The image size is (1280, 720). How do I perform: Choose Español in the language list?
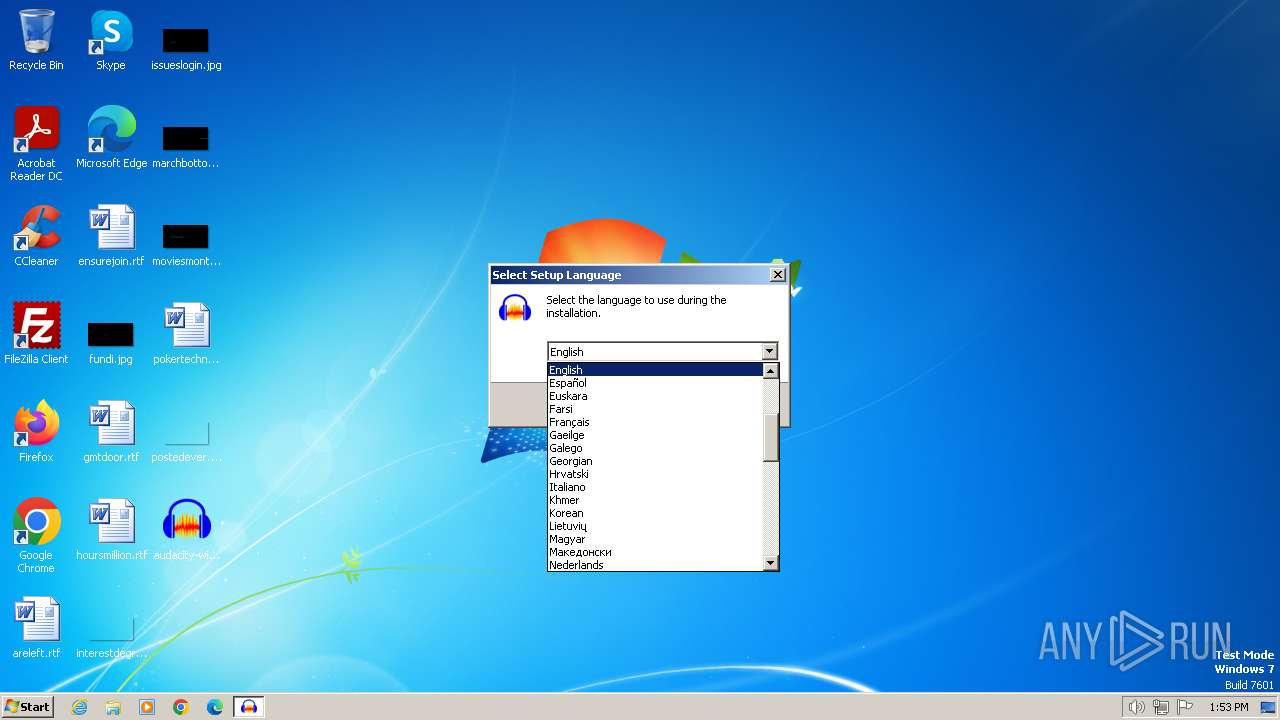(655, 383)
